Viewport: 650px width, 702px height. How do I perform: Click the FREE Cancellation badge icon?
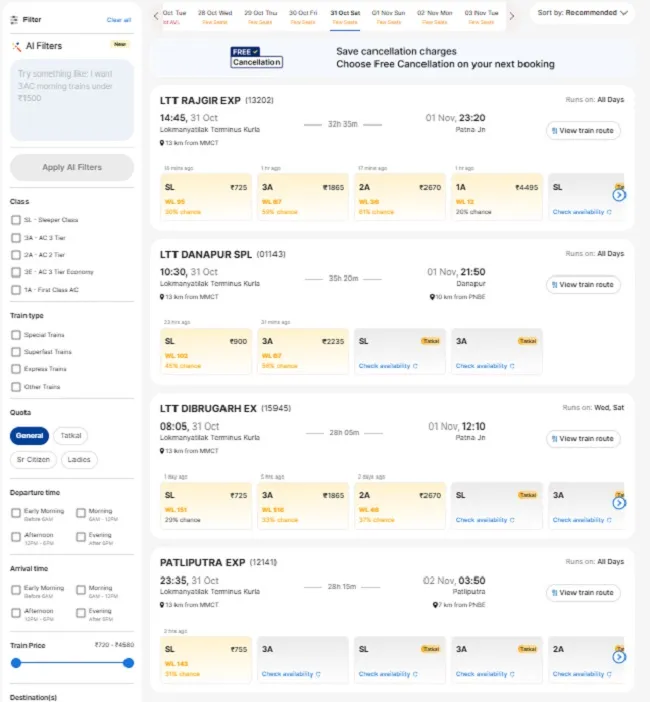click(x=257, y=57)
